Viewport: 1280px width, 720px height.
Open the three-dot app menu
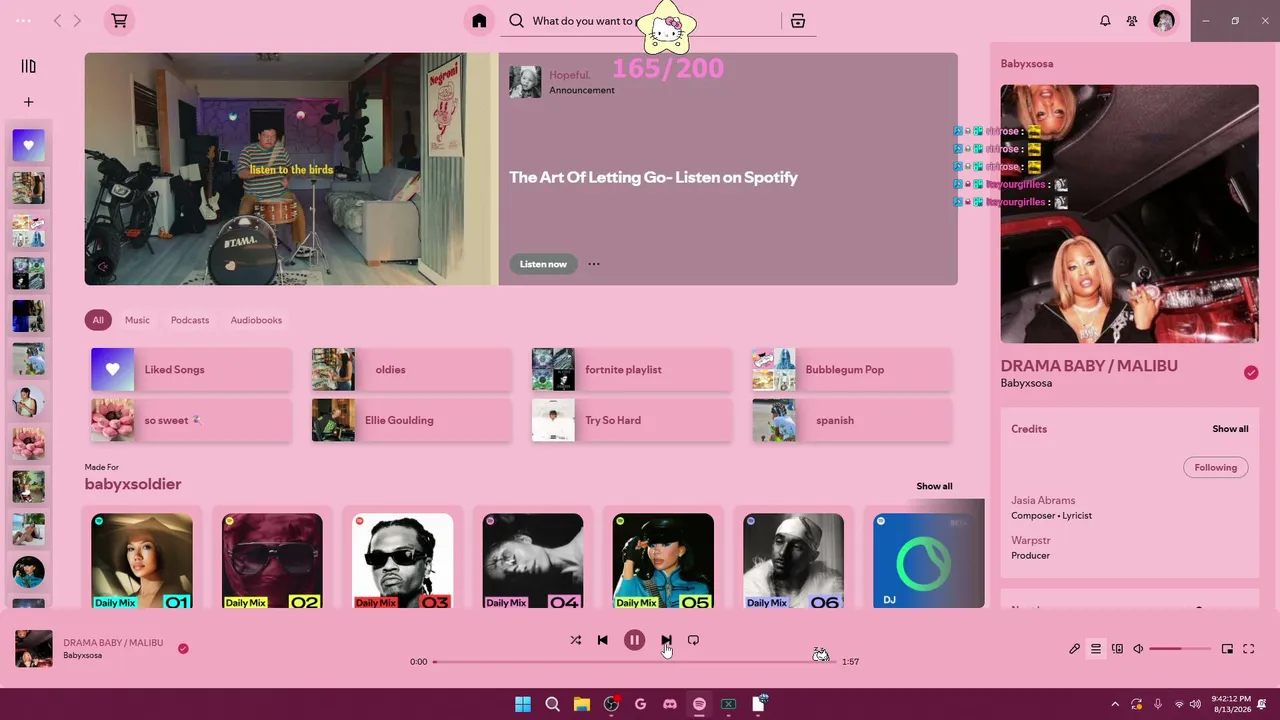[24, 21]
